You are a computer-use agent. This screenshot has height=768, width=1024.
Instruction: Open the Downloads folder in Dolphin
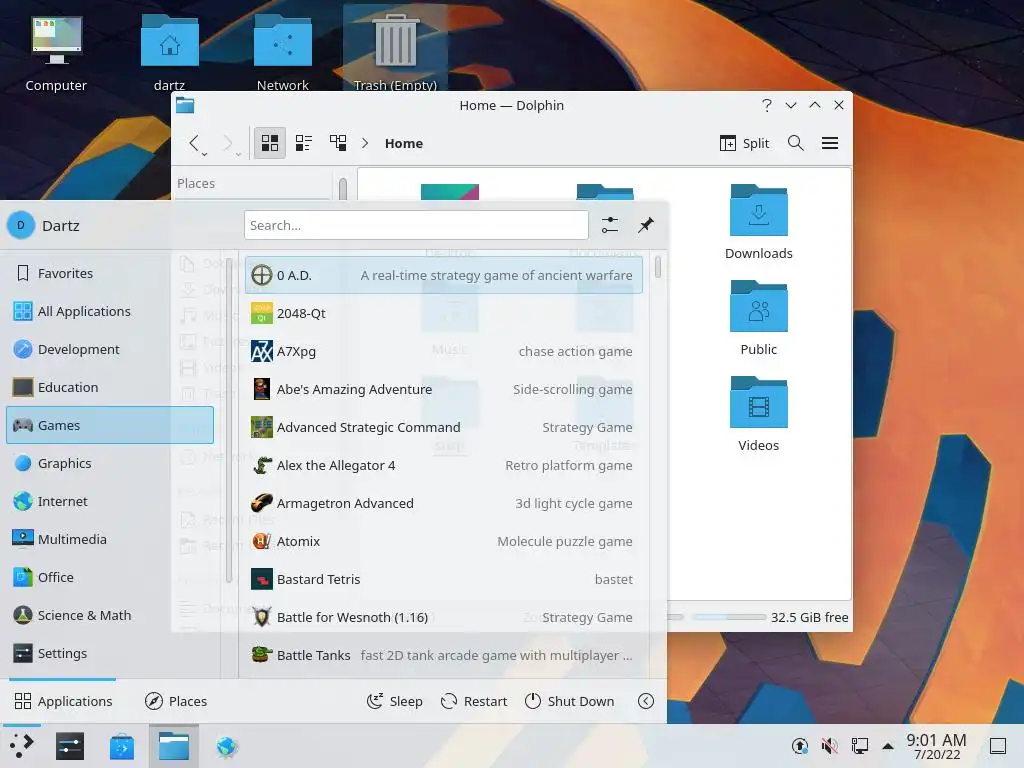759,222
